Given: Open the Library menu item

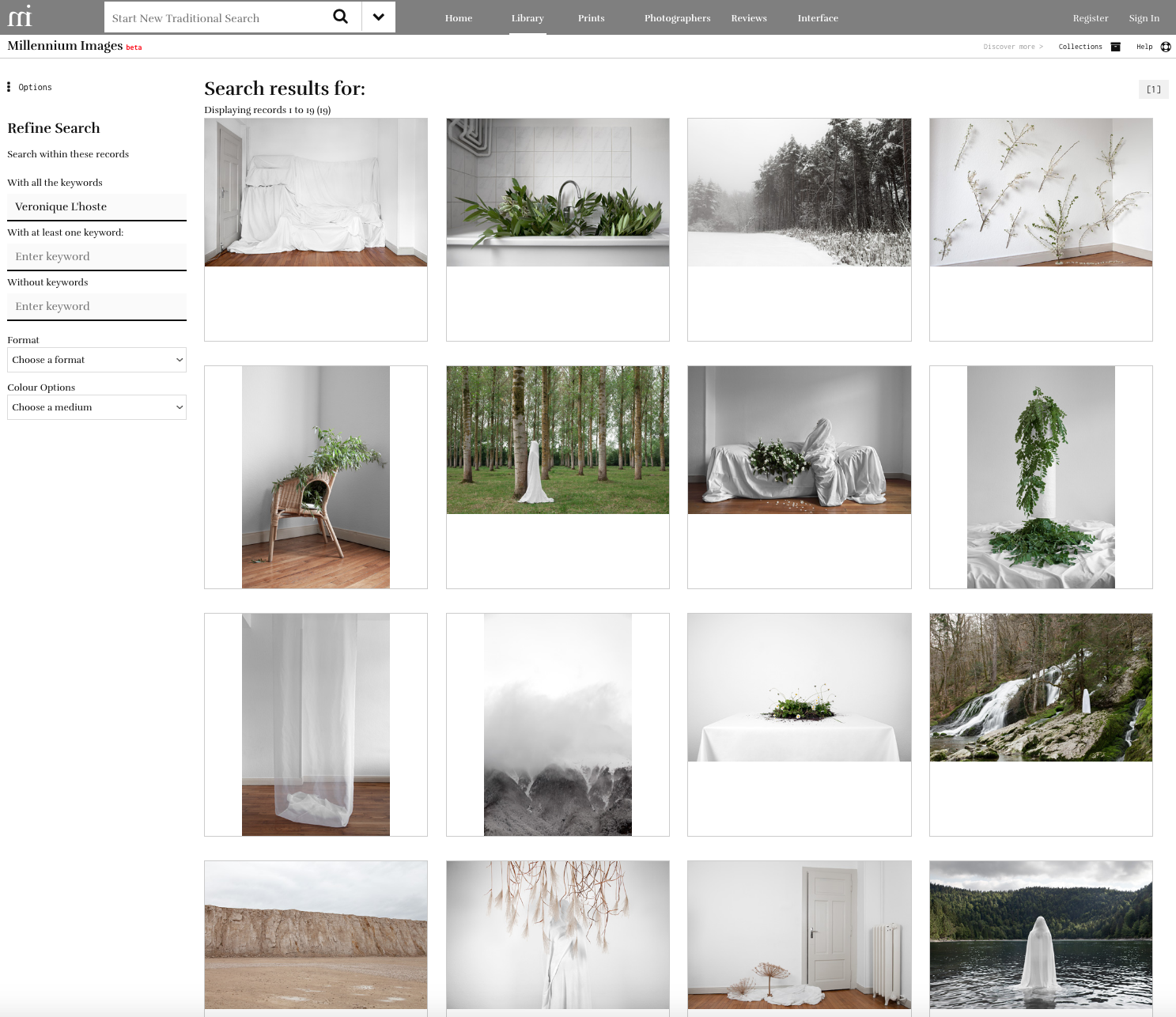Looking at the screenshot, I should coord(527,18).
